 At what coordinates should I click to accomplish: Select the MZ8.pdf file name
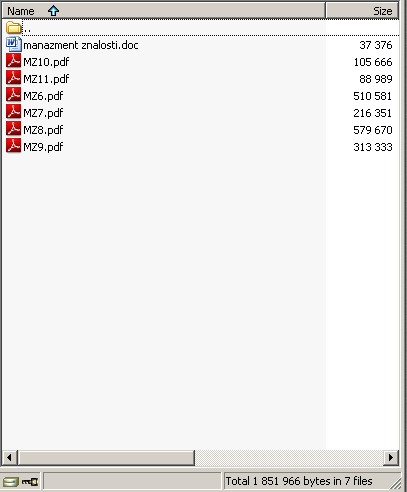click(x=43, y=130)
